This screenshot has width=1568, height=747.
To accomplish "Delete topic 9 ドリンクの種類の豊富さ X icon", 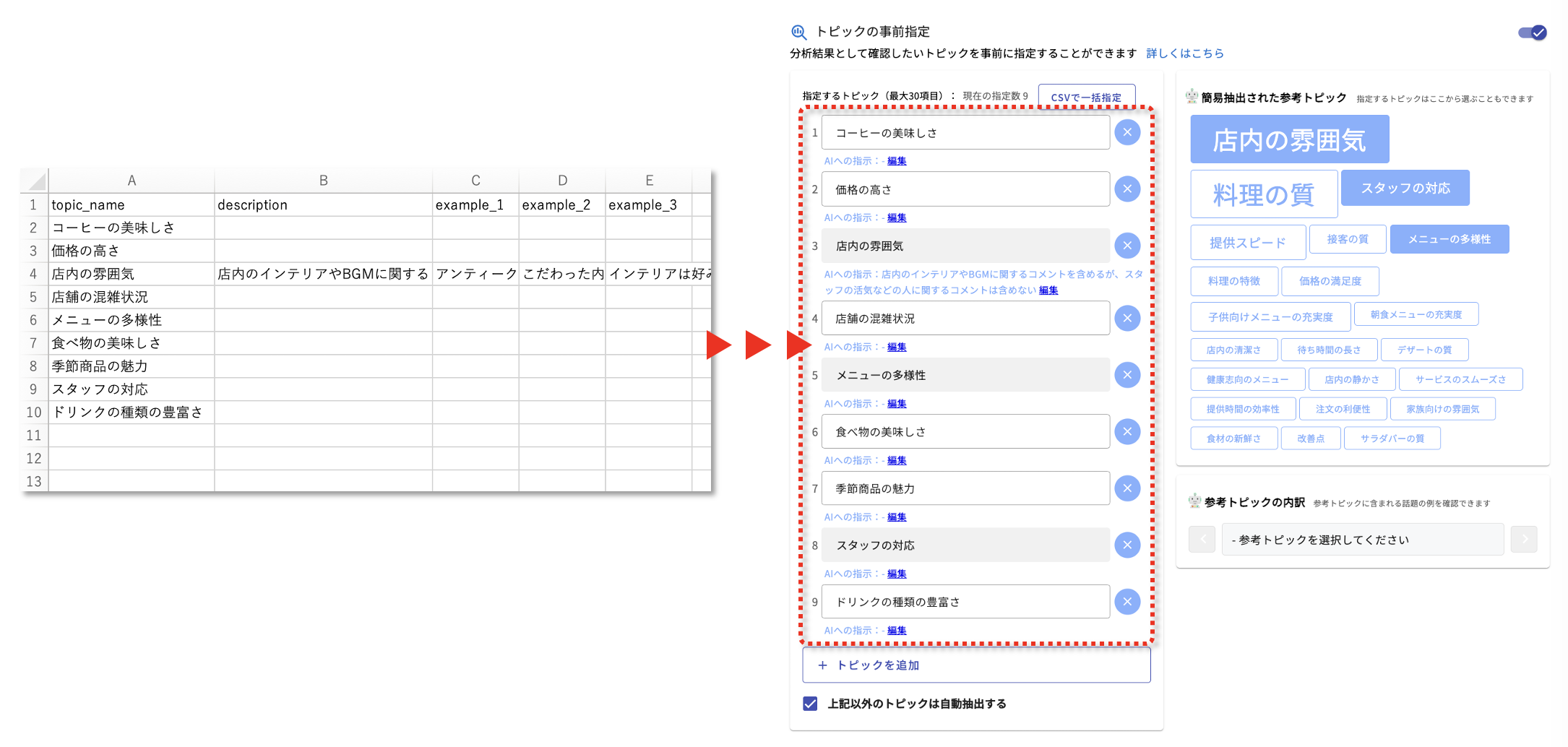I will point(1127,602).
